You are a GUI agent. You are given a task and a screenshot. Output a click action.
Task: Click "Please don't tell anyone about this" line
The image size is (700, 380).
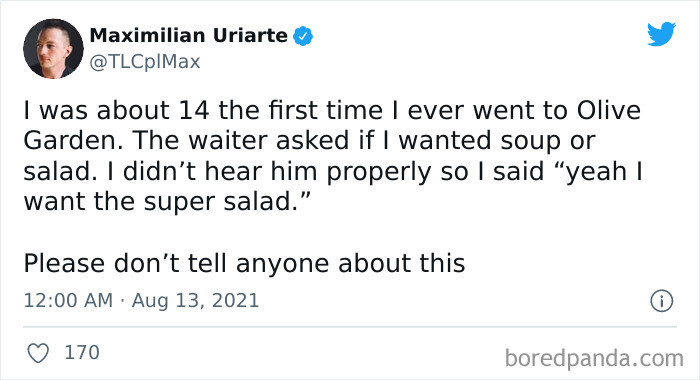(244, 263)
